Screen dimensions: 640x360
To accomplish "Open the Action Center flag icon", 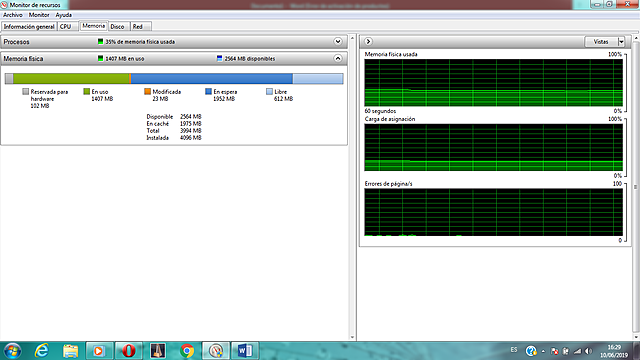I will [554, 351].
